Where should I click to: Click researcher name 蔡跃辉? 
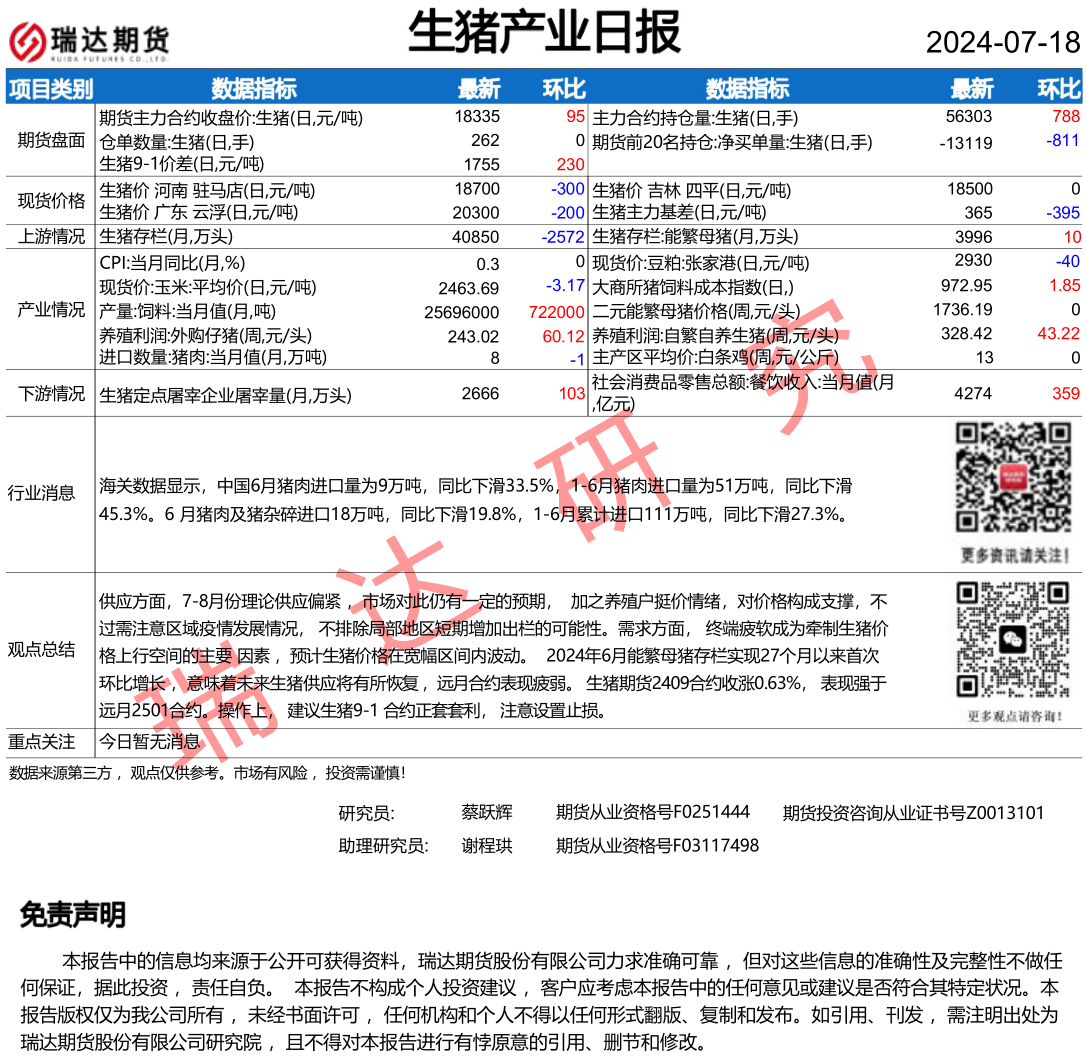486,813
